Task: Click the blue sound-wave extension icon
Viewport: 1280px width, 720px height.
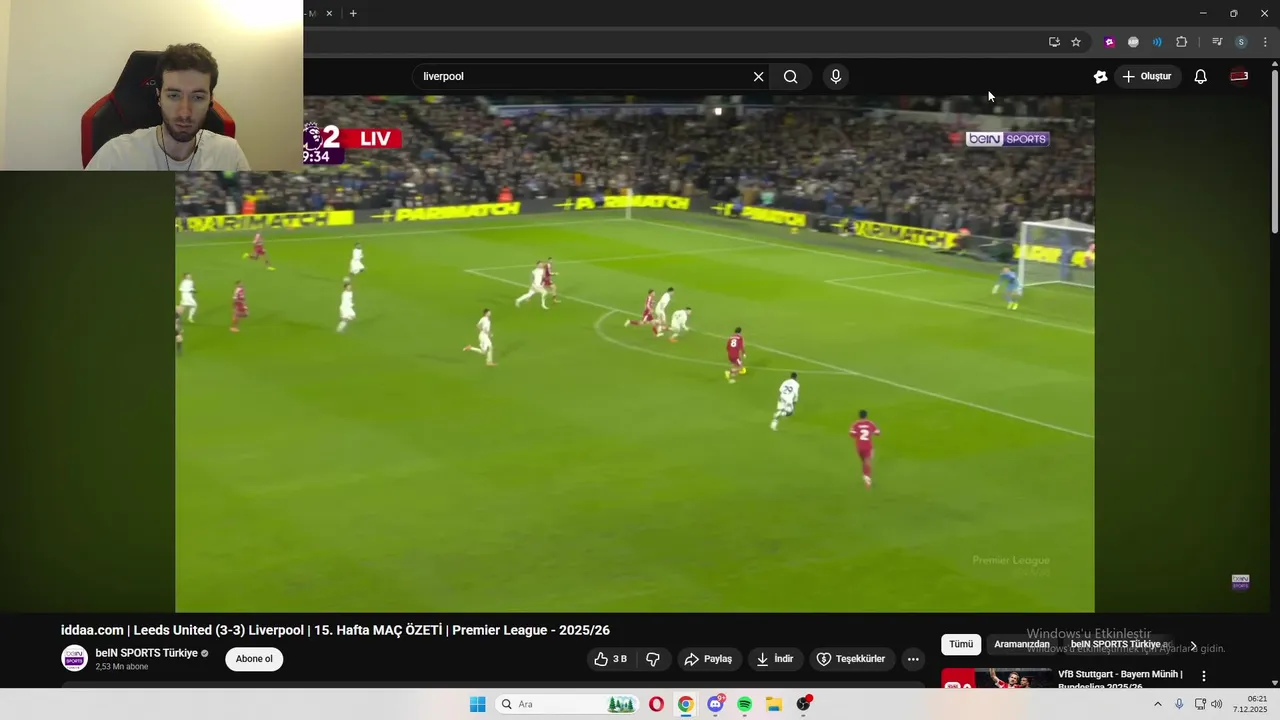Action: (1157, 42)
